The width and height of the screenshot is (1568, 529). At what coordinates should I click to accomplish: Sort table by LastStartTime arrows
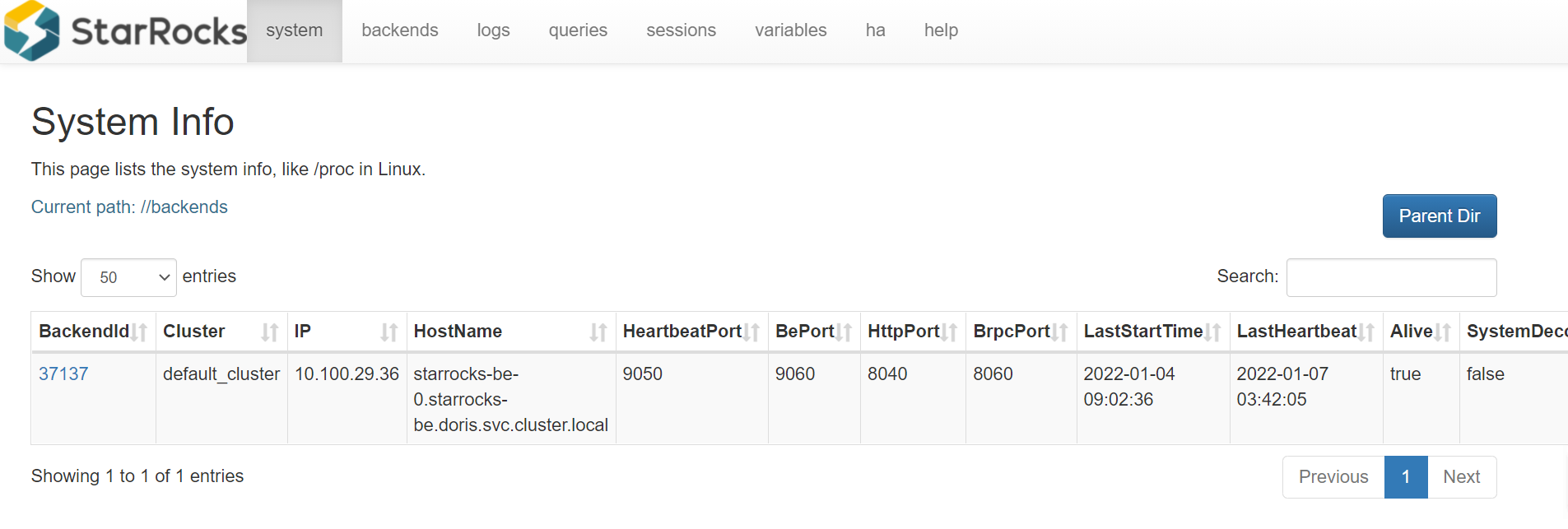click(1212, 332)
